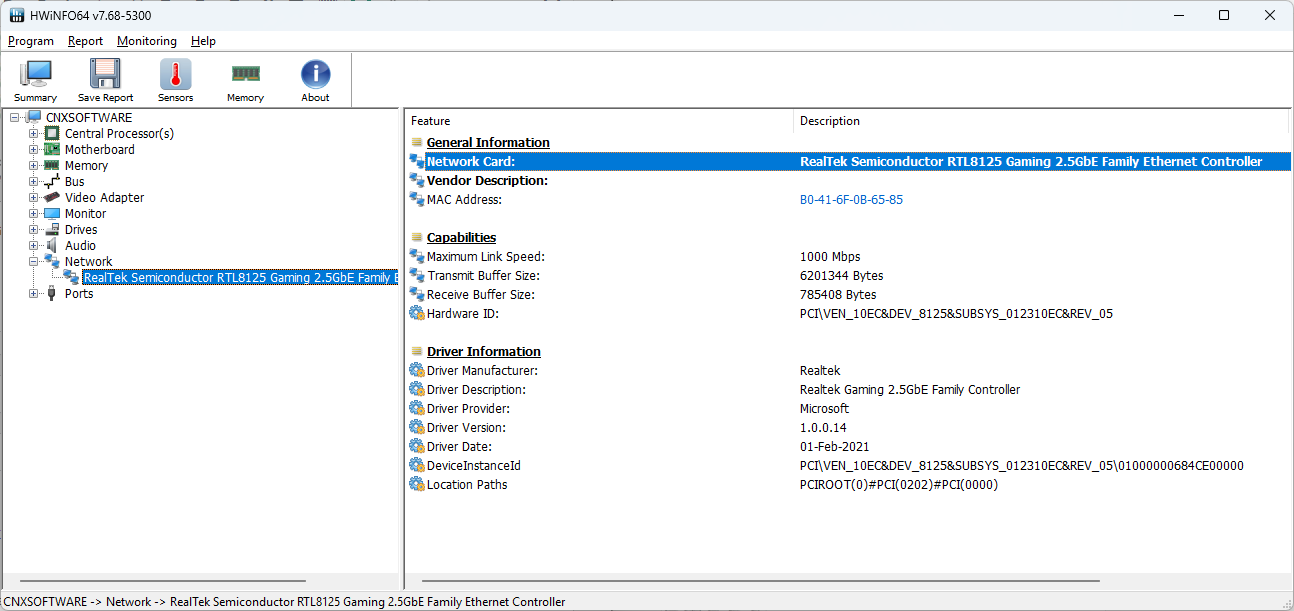Open the Help menu
This screenshot has height=611, width=1294.
click(203, 41)
